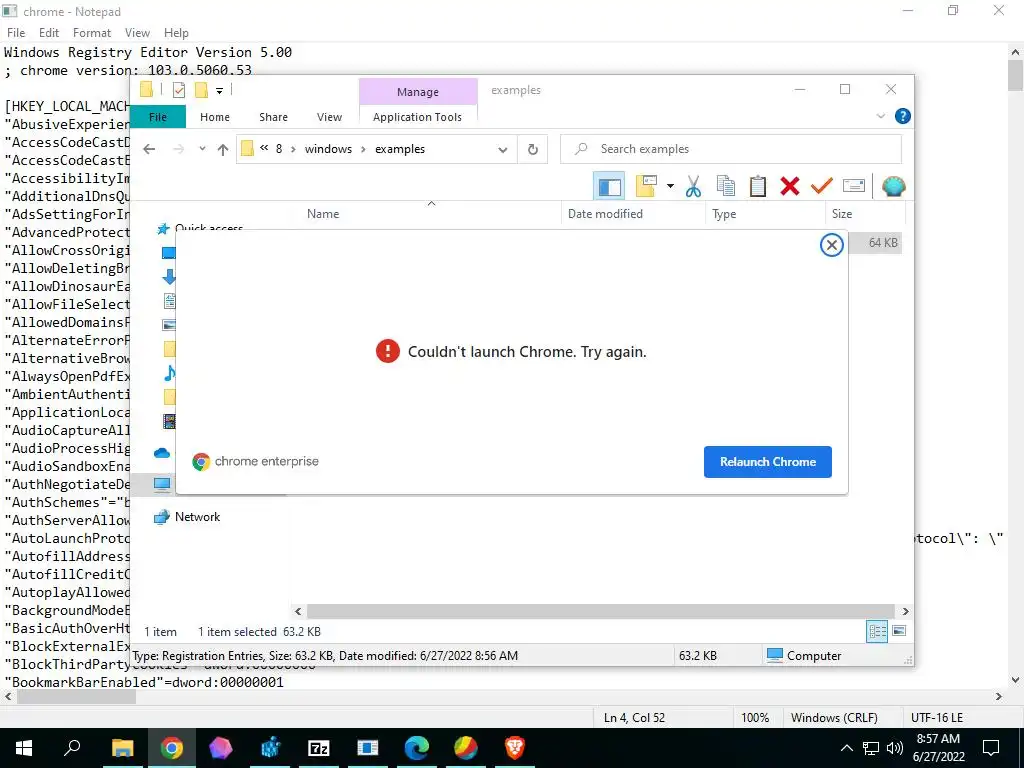The width and height of the screenshot is (1024, 768).
Task: Click the clipboard Paste icon in Explorer
Action: click(758, 187)
